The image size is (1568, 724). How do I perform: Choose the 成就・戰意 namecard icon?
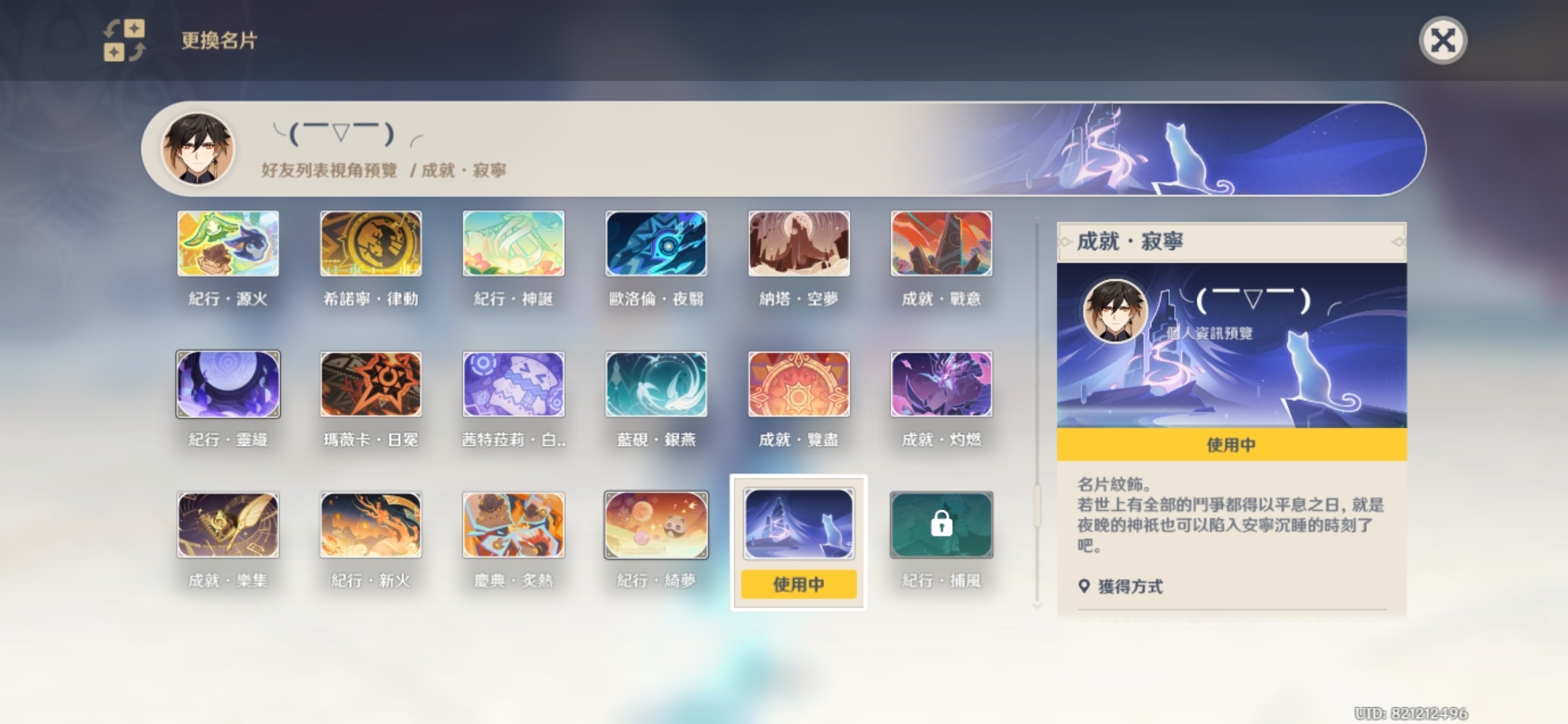941,243
